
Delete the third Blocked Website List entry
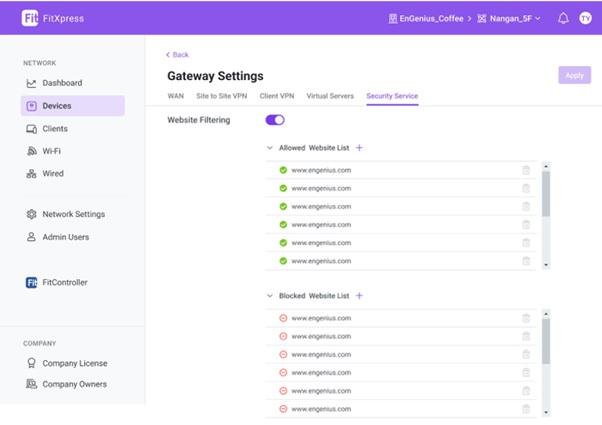[526, 354]
